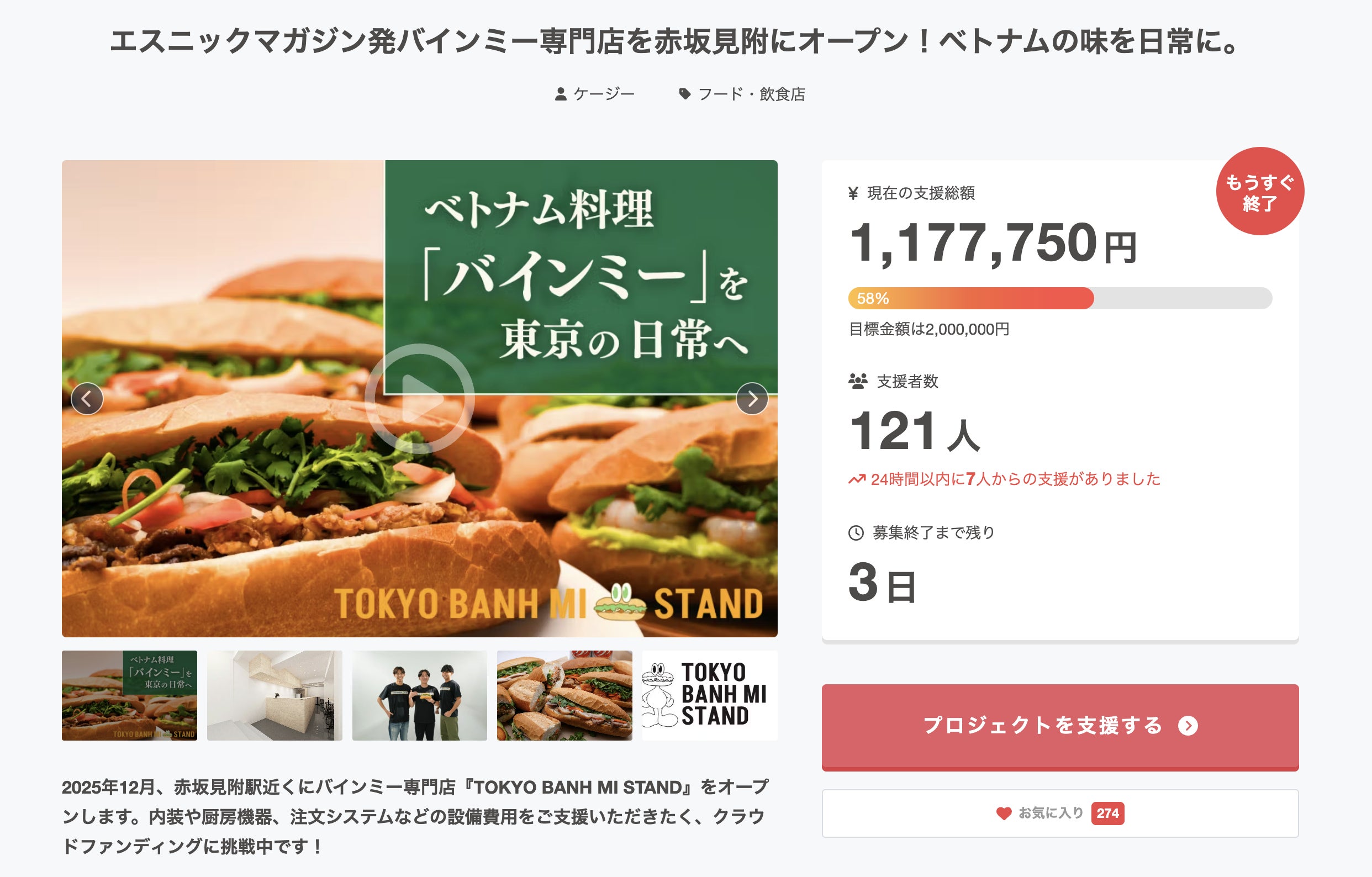
Task: Click the person icon beside ケージー
Action: tap(561, 94)
